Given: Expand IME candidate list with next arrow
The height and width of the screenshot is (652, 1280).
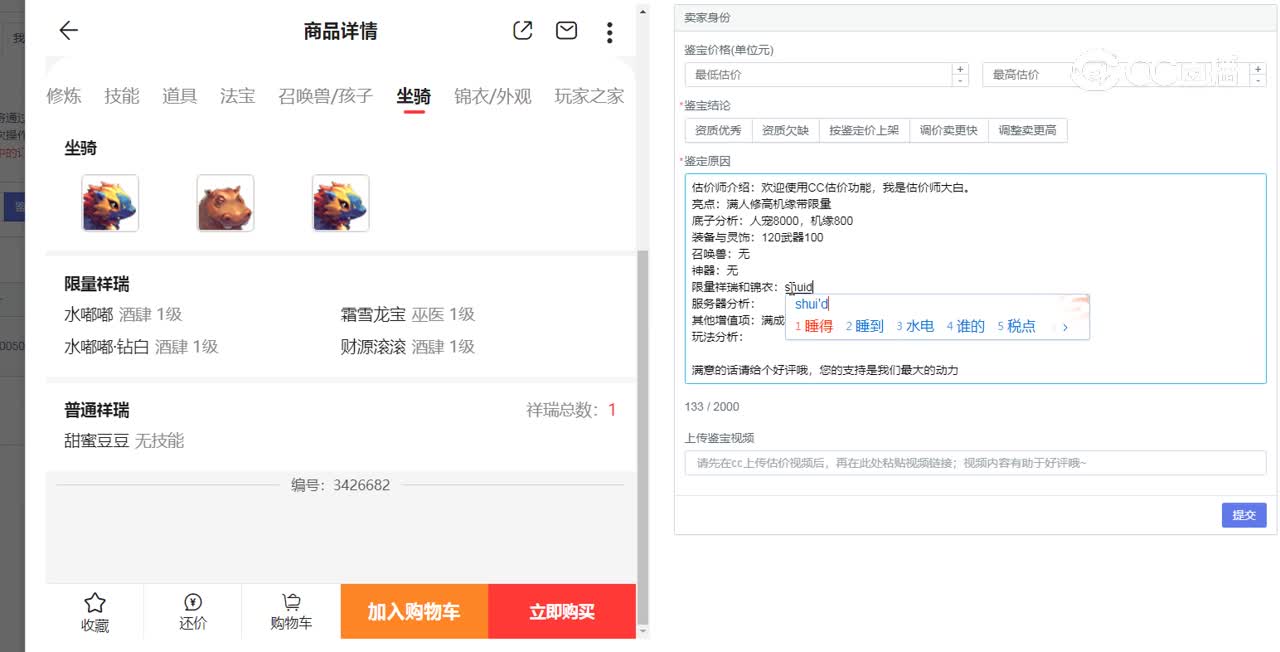Looking at the screenshot, I should pyautogui.click(x=1065, y=327).
